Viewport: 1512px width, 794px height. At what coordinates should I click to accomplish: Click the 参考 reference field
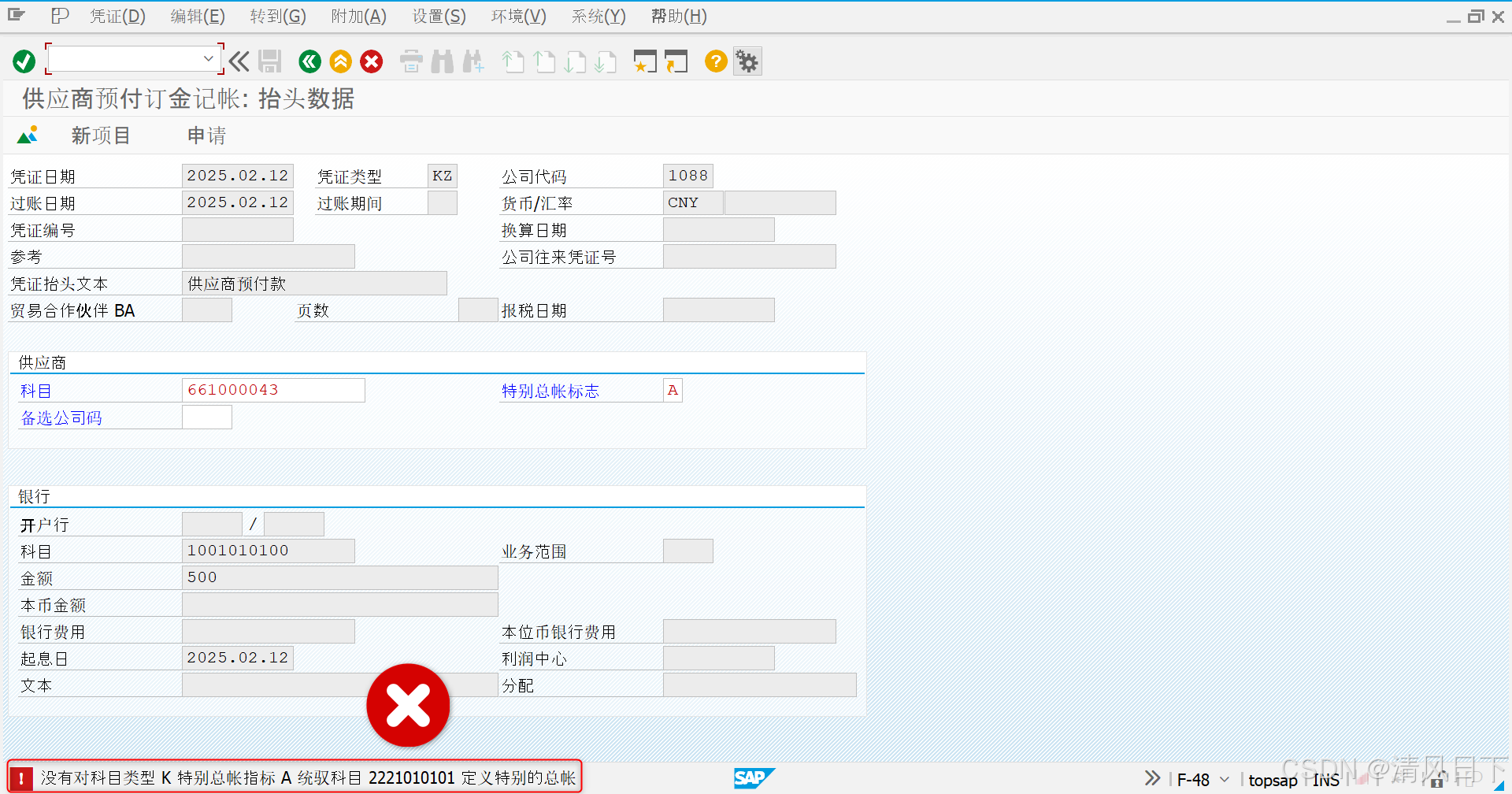pos(269,256)
